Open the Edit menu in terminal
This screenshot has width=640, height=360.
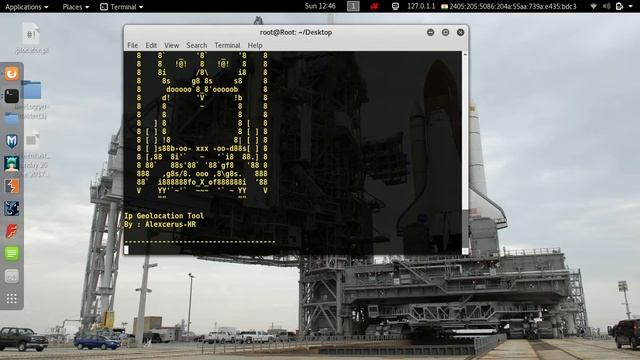pos(151,45)
